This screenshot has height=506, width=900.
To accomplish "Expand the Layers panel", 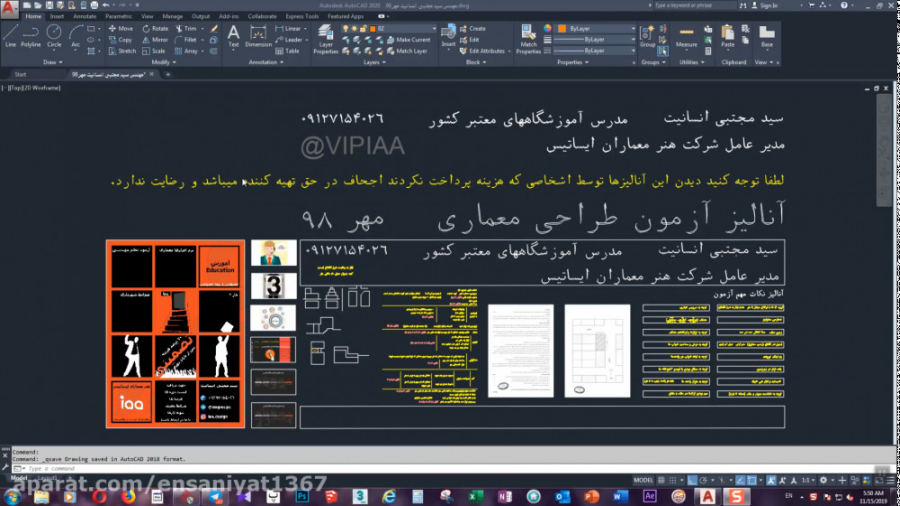I will [x=374, y=62].
